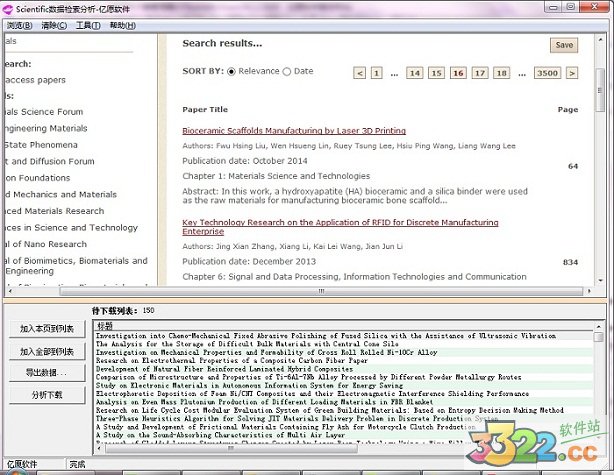This screenshot has width=614, height=475.
Task: Click 分析下载 button
Action: (x=46, y=395)
